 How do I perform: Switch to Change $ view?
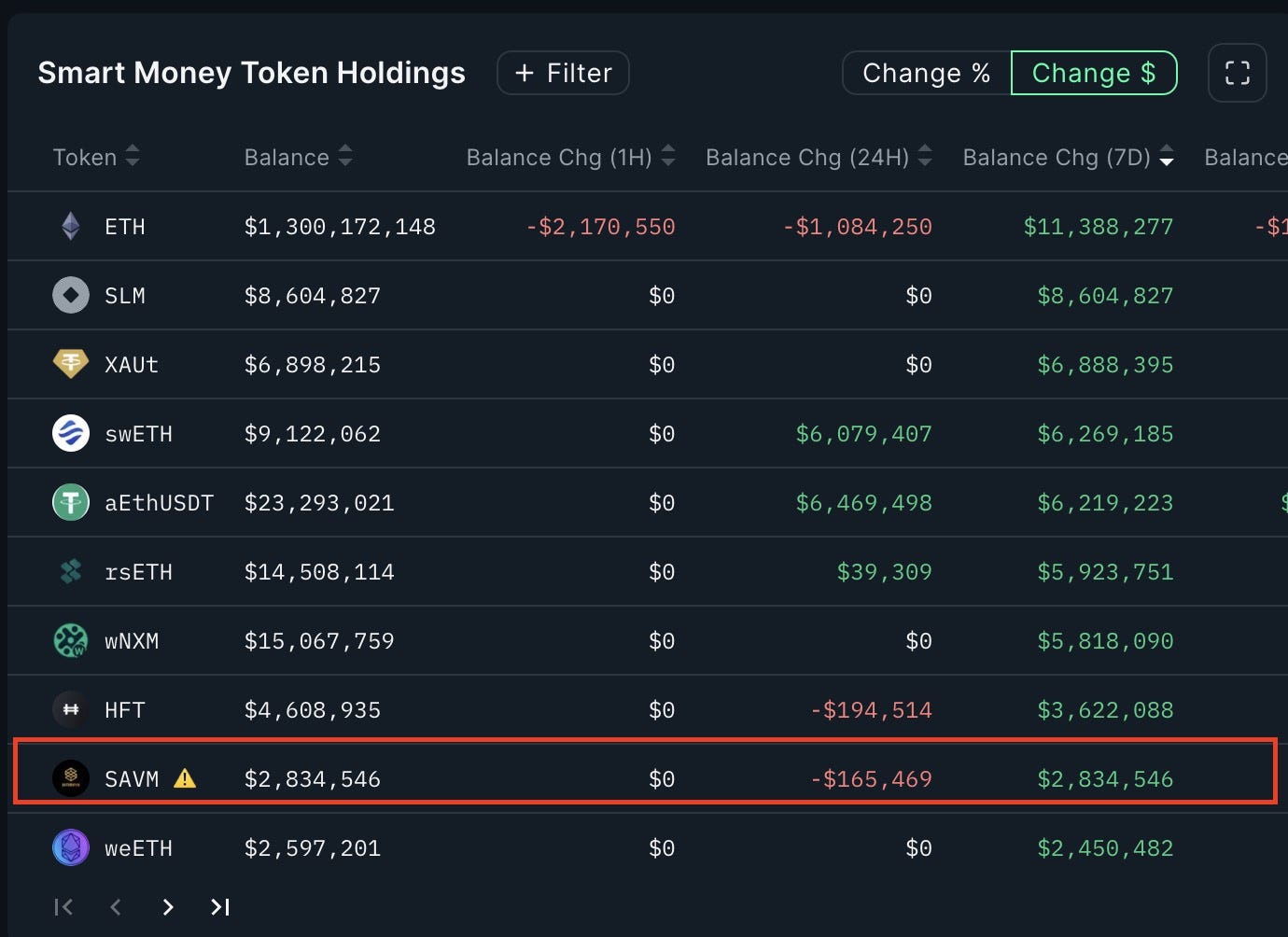click(x=1094, y=73)
